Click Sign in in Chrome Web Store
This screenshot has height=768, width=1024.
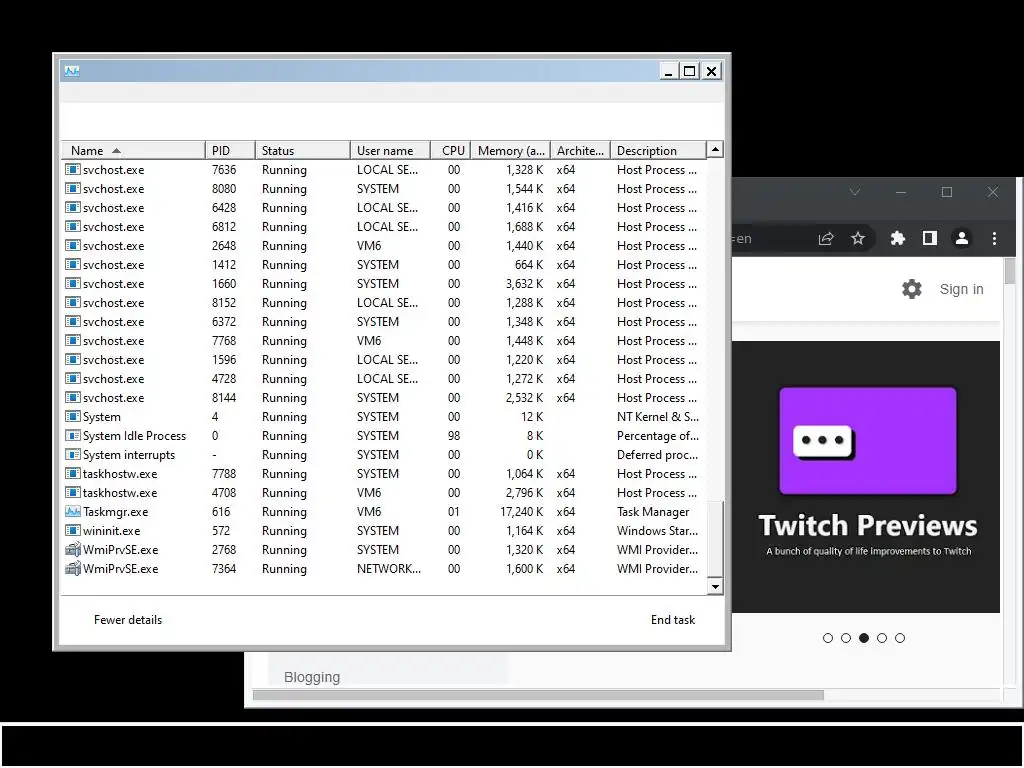coord(961,289)
